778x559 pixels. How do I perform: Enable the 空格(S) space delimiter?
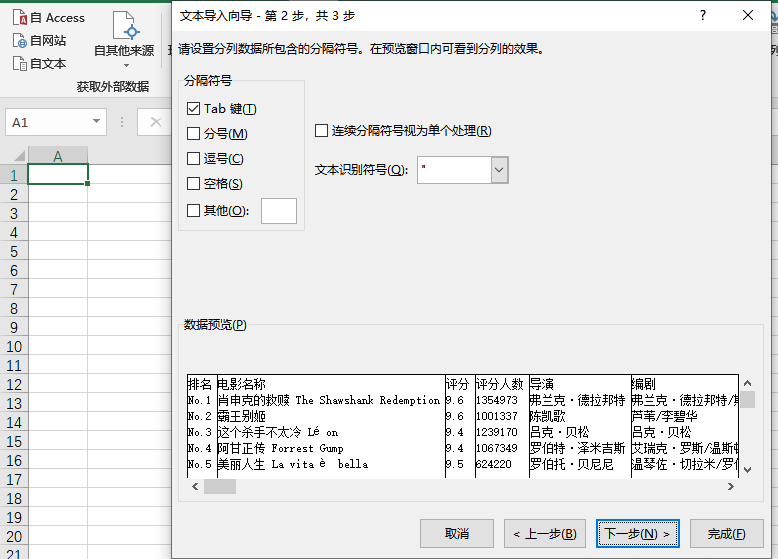(x=193, y=184)
